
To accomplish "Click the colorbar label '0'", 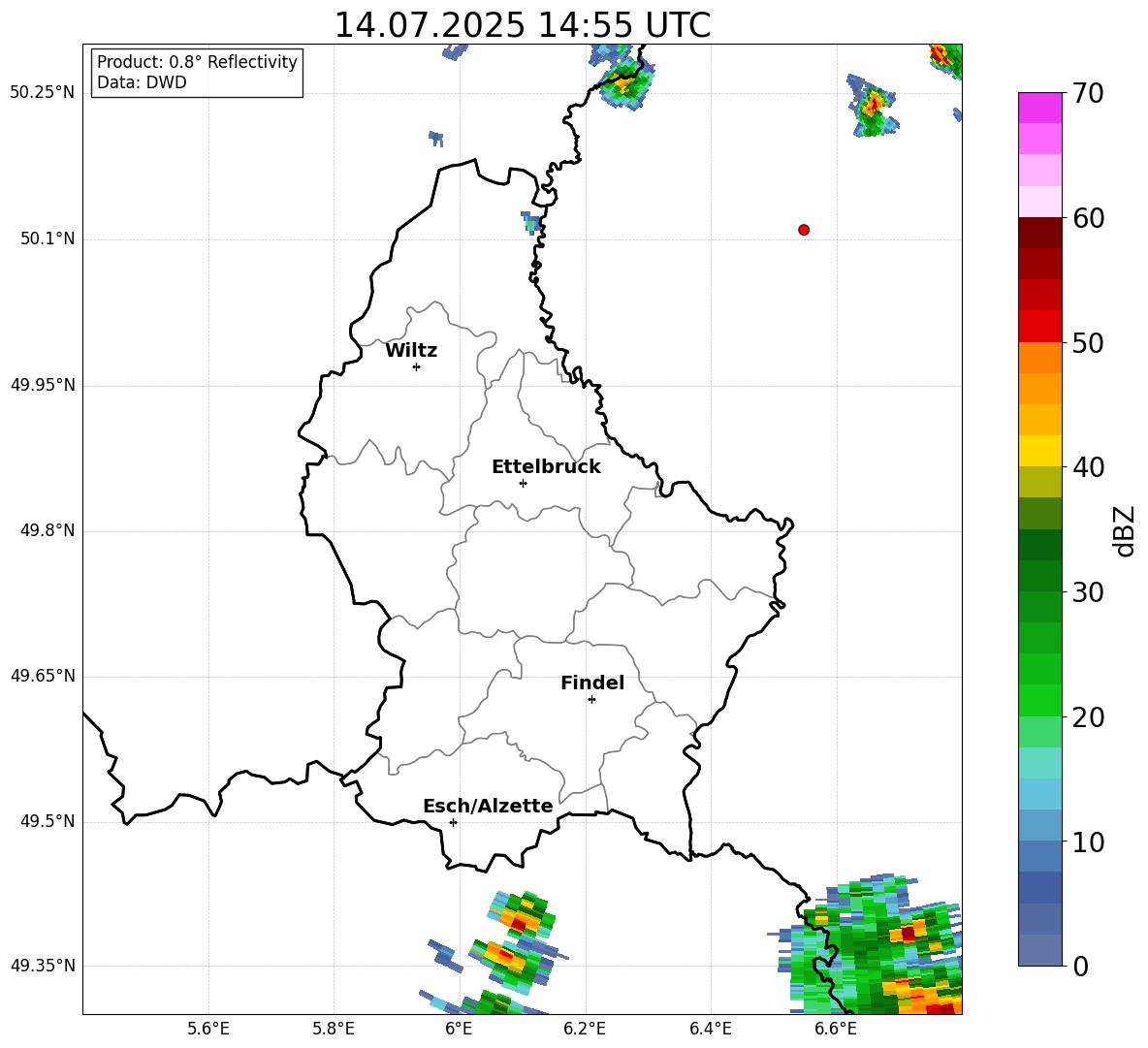I will [1081, 966].
